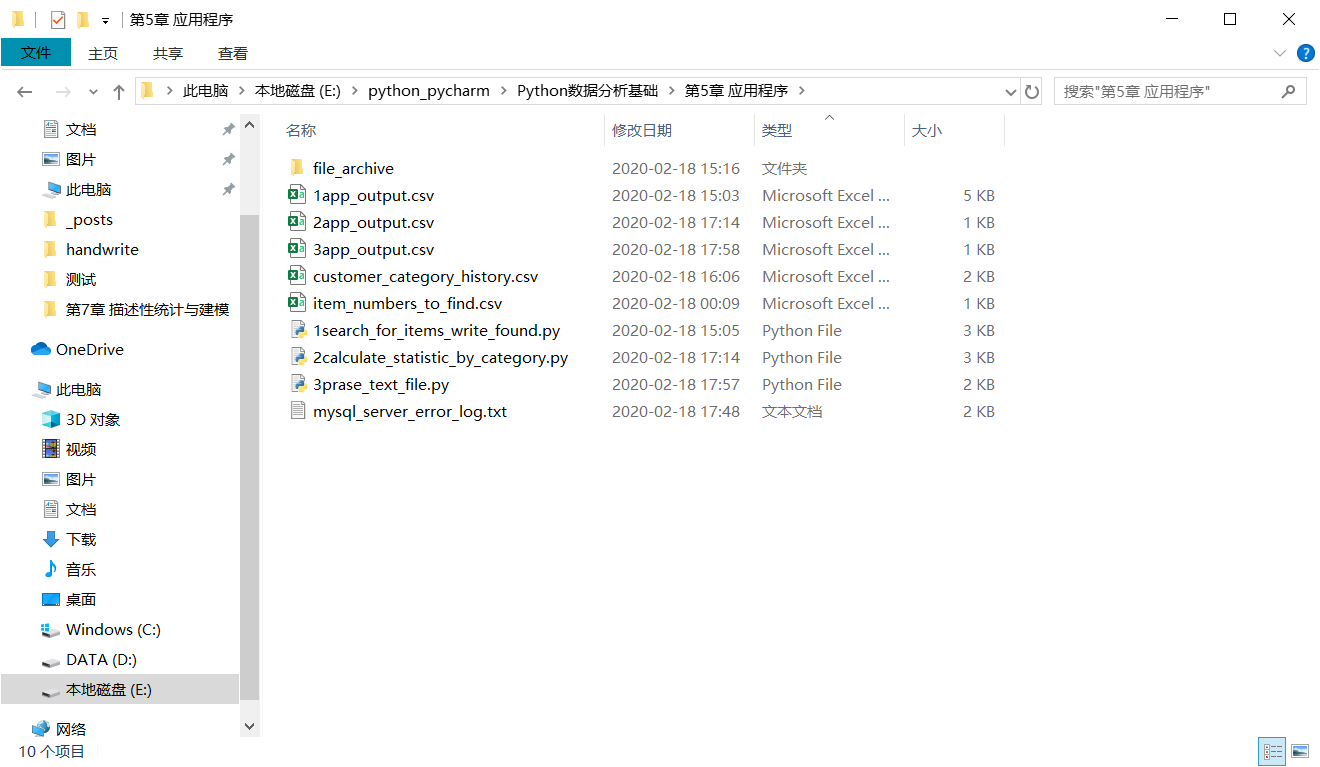Open the address bar history dropdown
Viewport: 1320px width, 767px height.
1011,91
